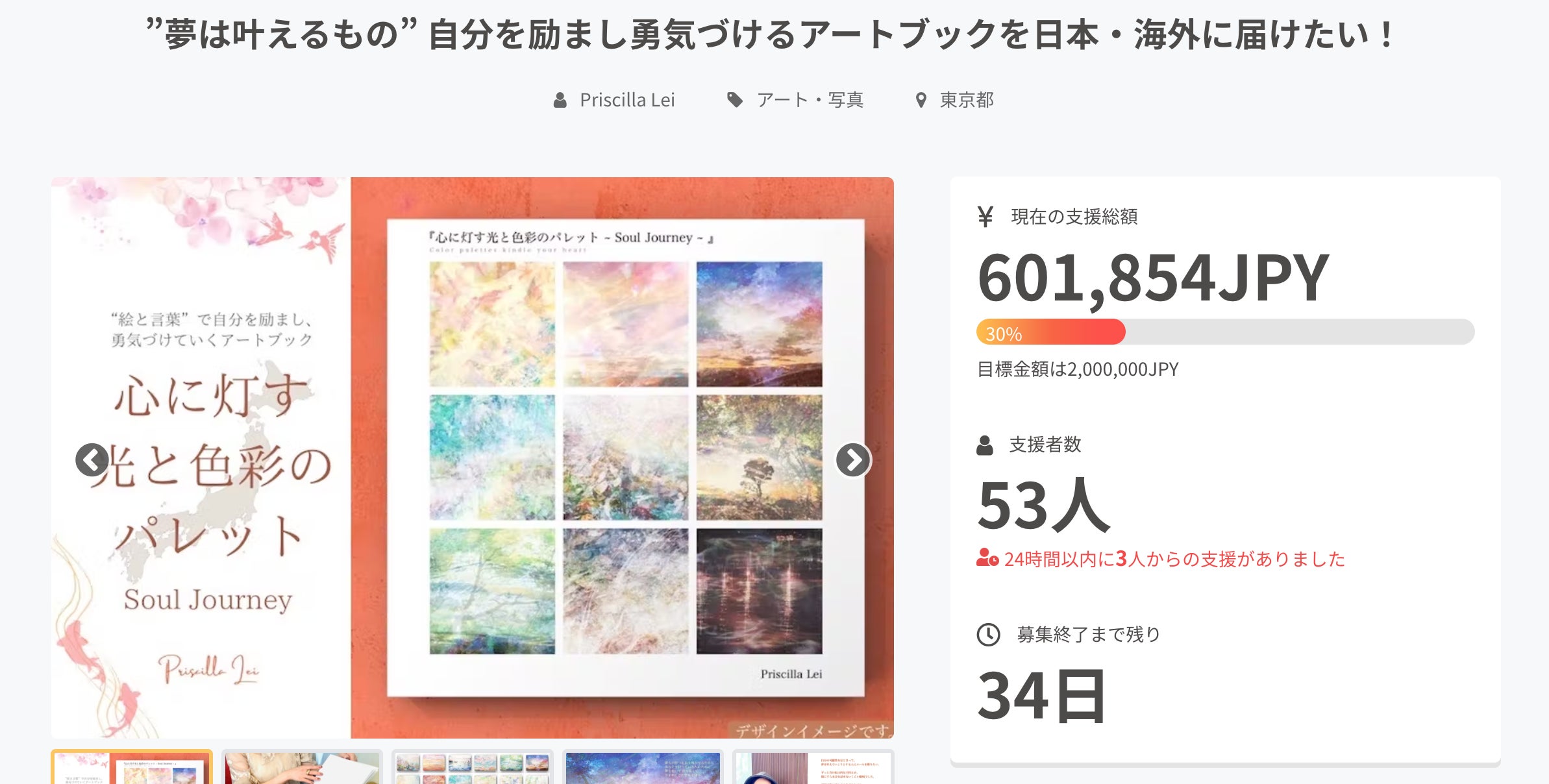Image resolution: width=1549 pixels, height=784 pixels.
Task: Select the fourth thumbnail with blue sky
Action: tap(643, 766)
